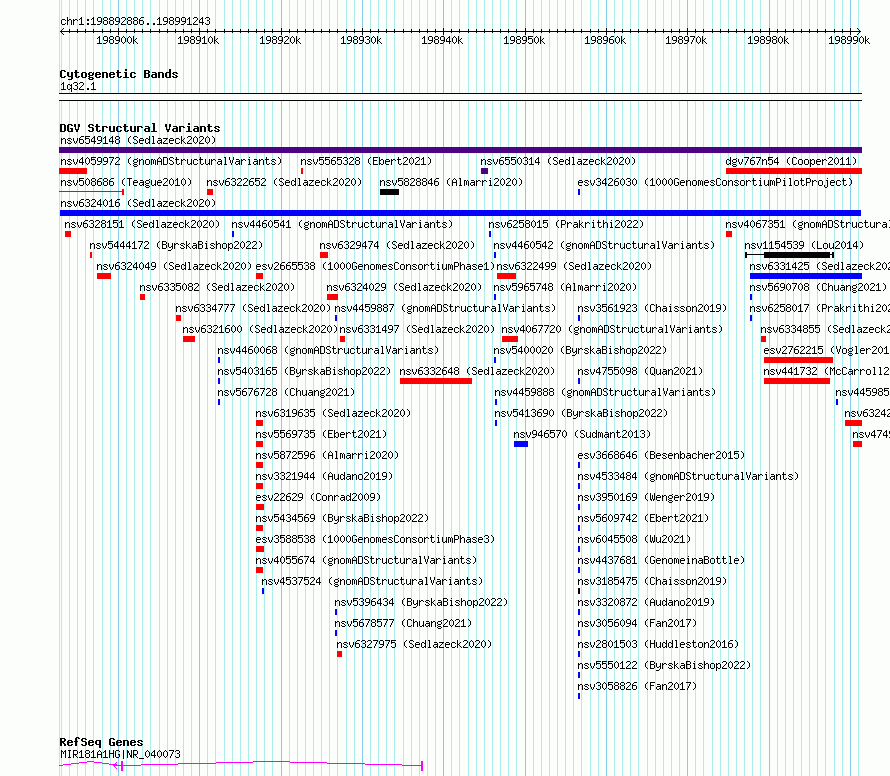Click esv3668646 (Besenbacher2015) label
The image size is (890, 776).
(x=661, y=455)
